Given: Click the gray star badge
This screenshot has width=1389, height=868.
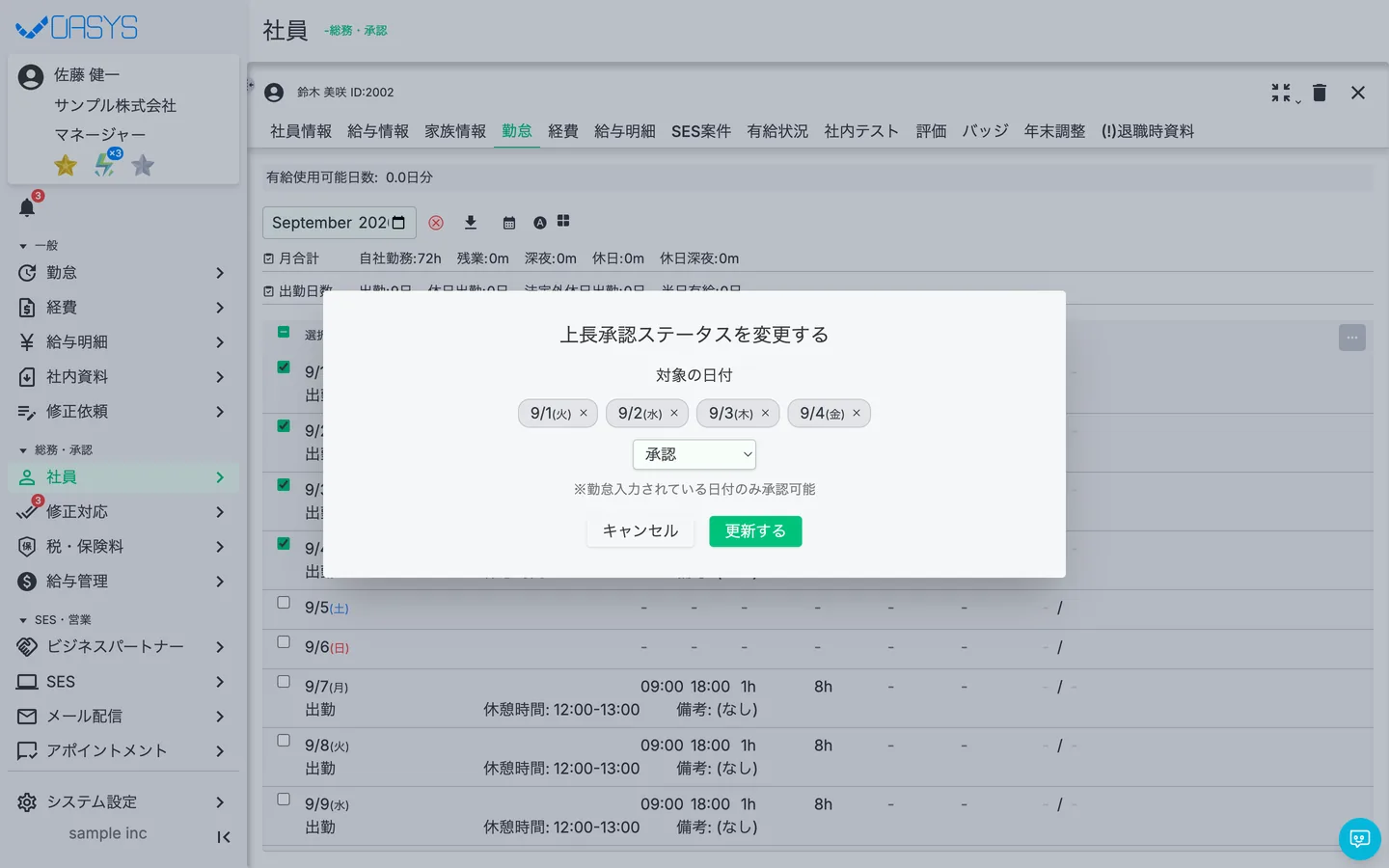Looking at the screenshot, I should [x=143, y=166].
